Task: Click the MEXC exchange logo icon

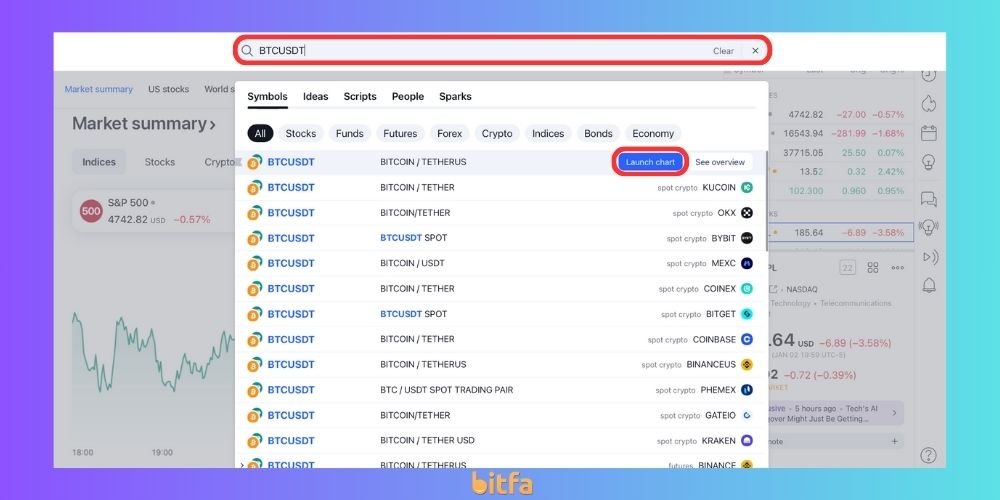Action: click(x=747, y=263)
